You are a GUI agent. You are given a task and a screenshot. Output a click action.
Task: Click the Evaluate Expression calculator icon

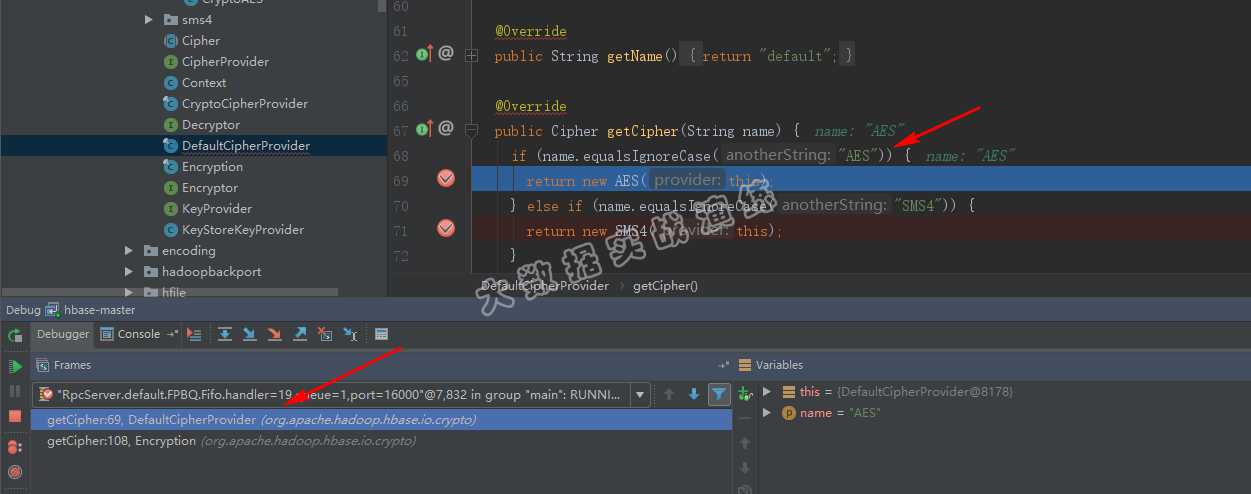pyautogui.click(x=381, y=334)
